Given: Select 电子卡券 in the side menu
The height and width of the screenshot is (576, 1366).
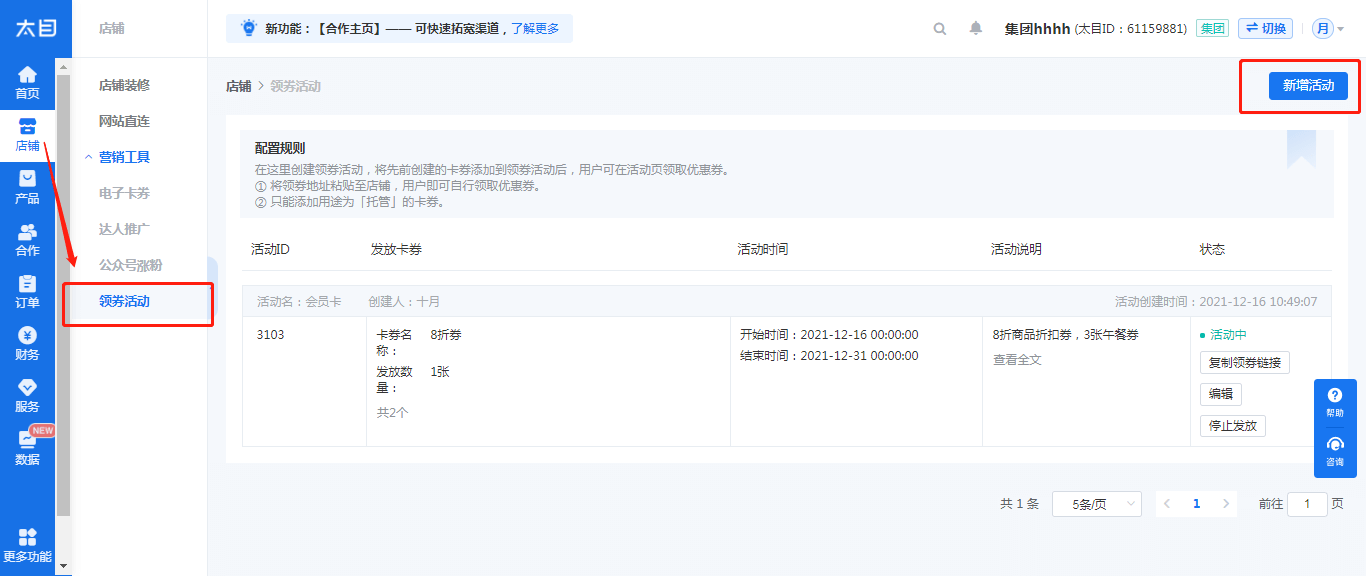Looking at the screenshot, I should 124,193.
